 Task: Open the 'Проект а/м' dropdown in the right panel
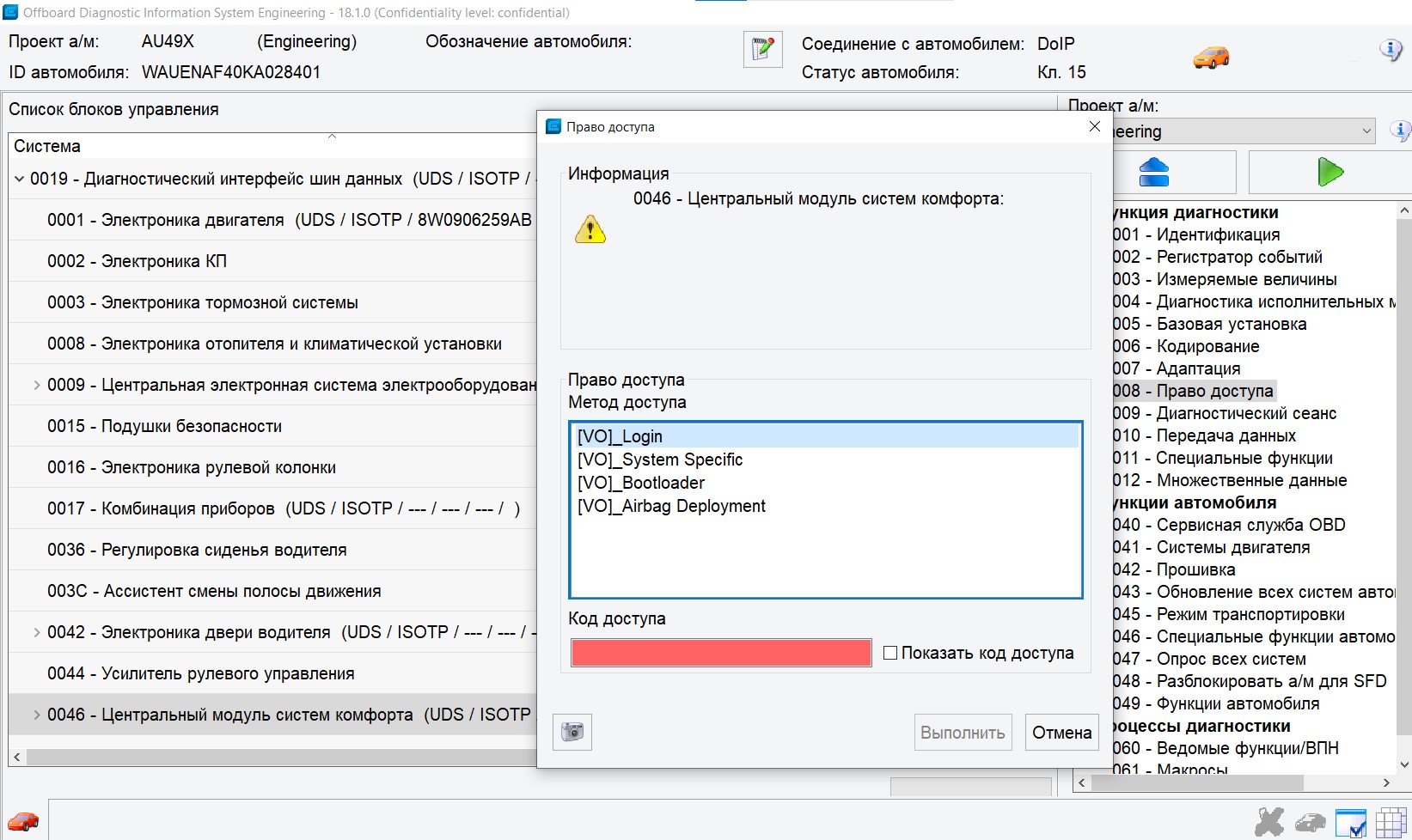coord(1366,131)
